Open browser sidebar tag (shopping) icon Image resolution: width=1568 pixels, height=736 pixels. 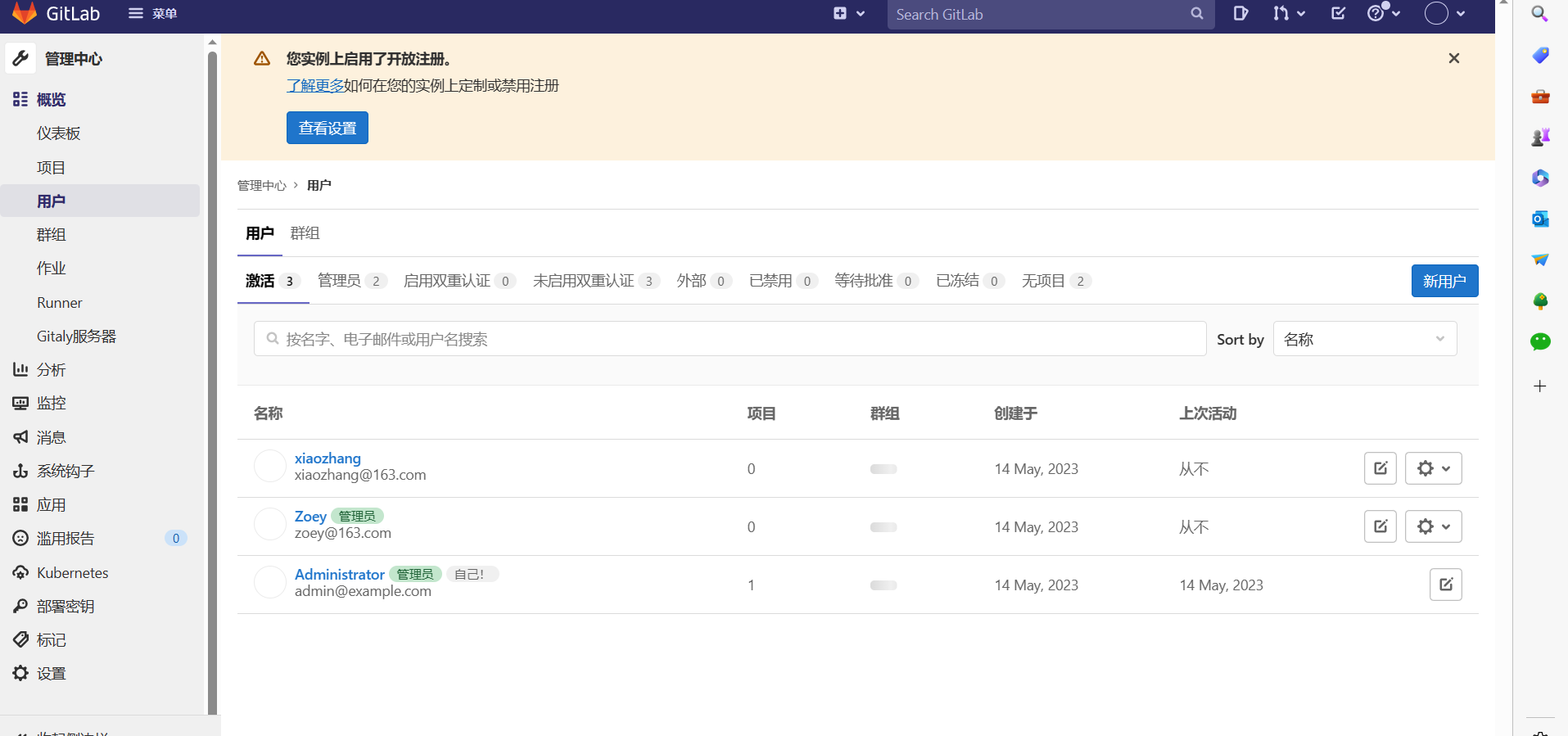[x=1539, y=55]
